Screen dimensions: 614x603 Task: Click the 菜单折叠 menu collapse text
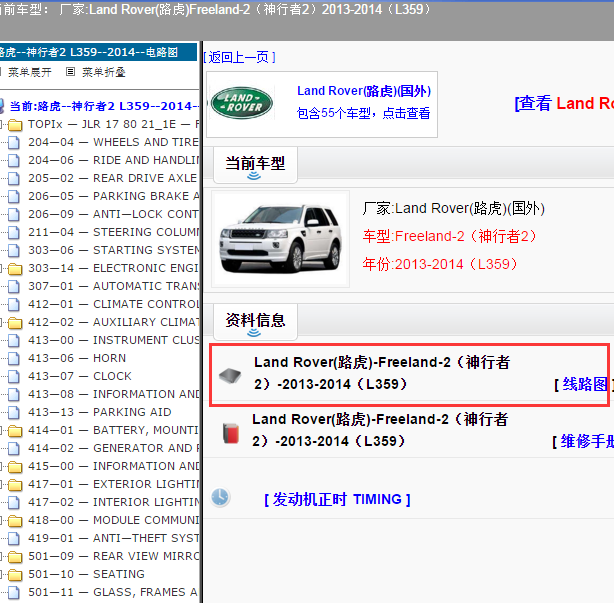103,72
